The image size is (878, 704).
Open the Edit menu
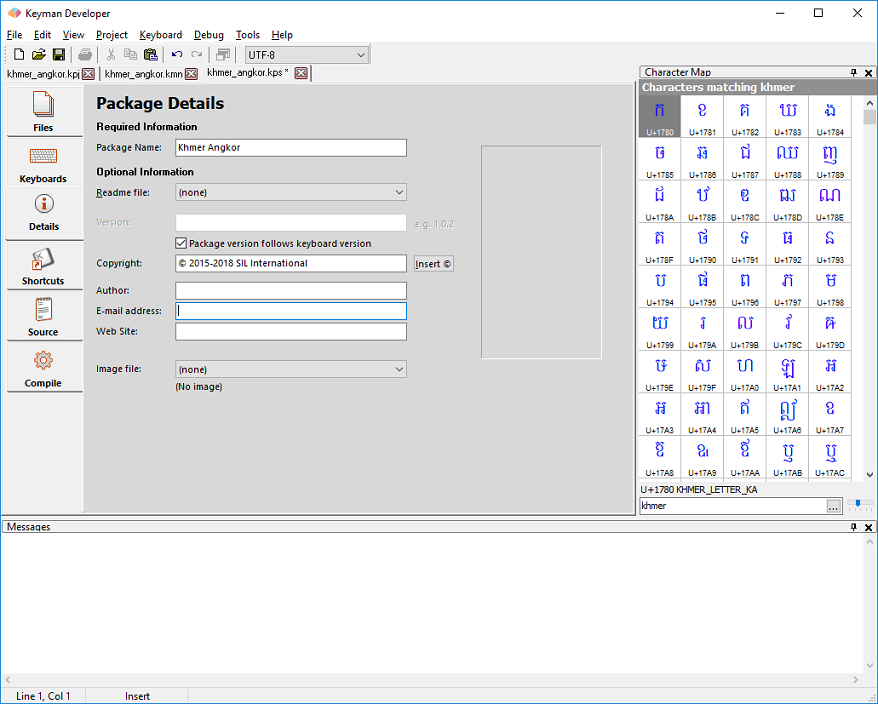tap(43, 35)
